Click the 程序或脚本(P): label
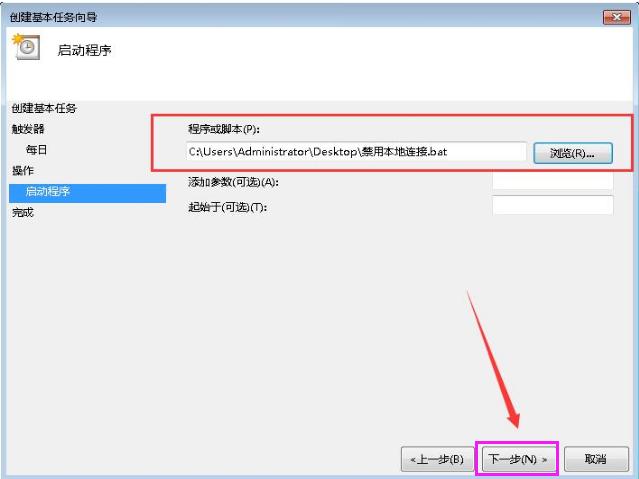 pos(224,129)
